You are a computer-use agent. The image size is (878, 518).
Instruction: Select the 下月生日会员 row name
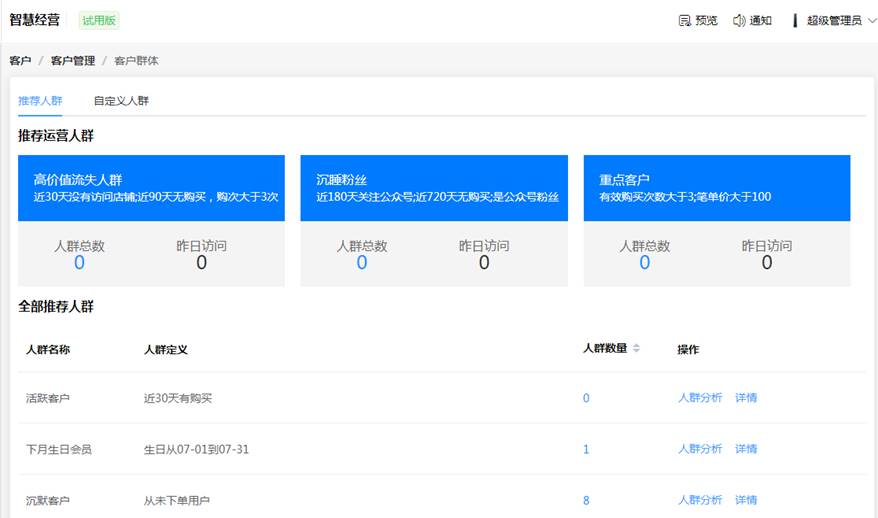pyautogui.click(x=59, y=449)
